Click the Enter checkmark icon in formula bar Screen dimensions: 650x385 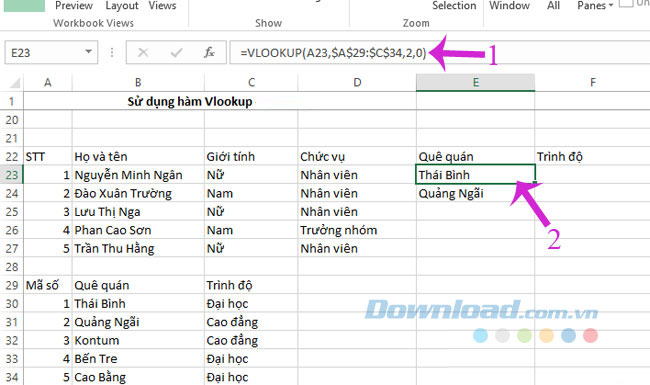tap(177, 53)
